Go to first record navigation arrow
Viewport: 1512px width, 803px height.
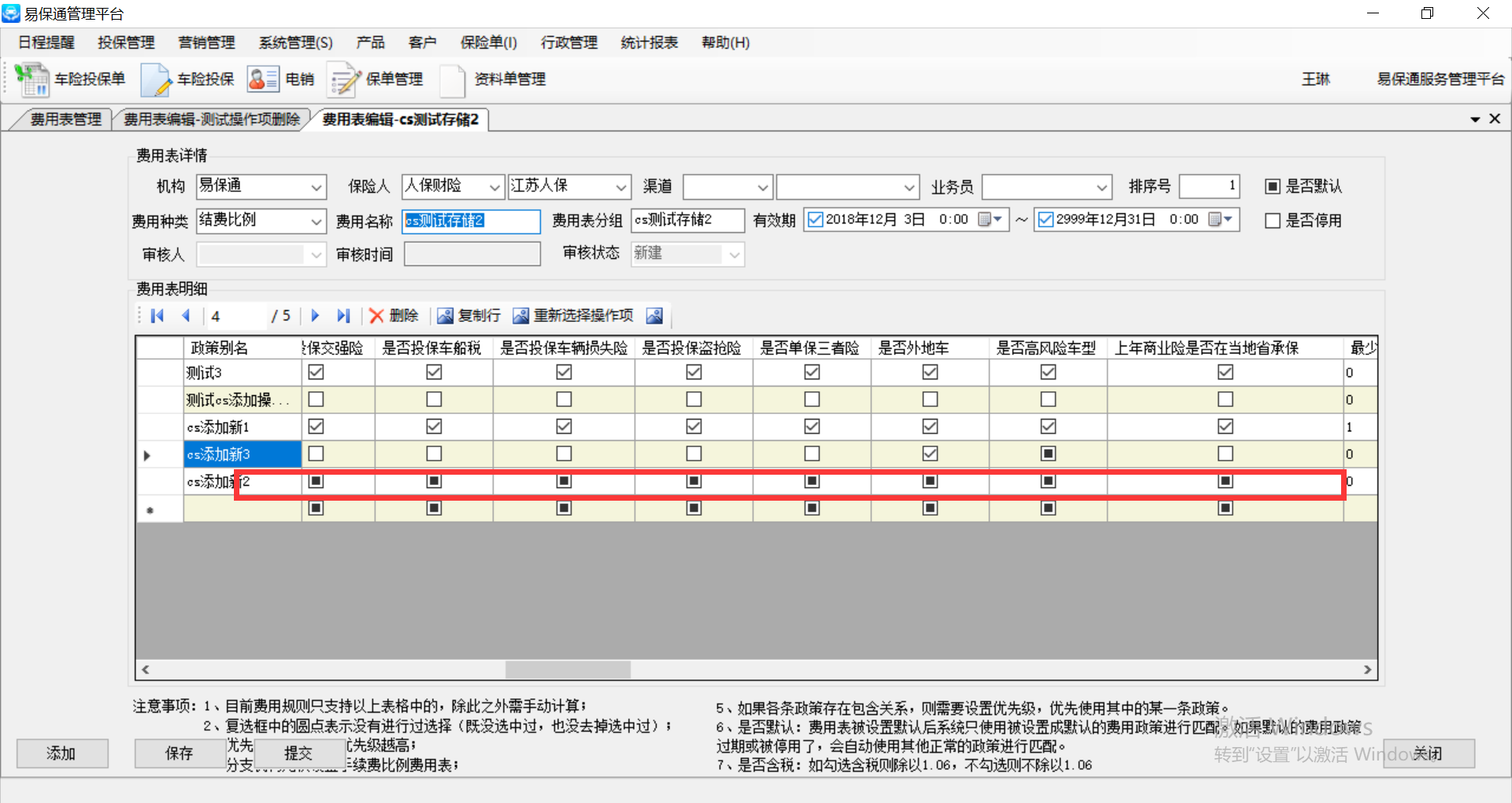pyautogui.click(x=157, y=316)
